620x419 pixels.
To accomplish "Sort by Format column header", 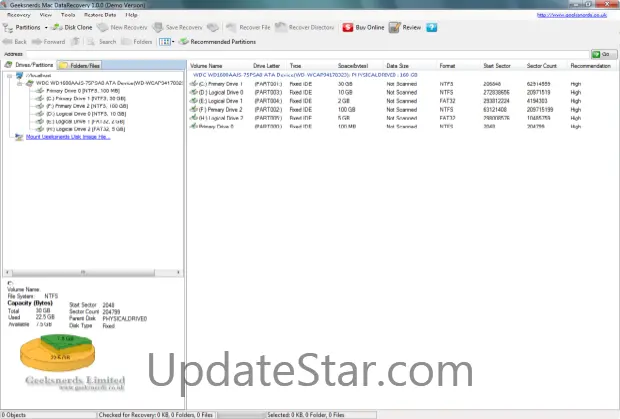I will pos(447,66).
